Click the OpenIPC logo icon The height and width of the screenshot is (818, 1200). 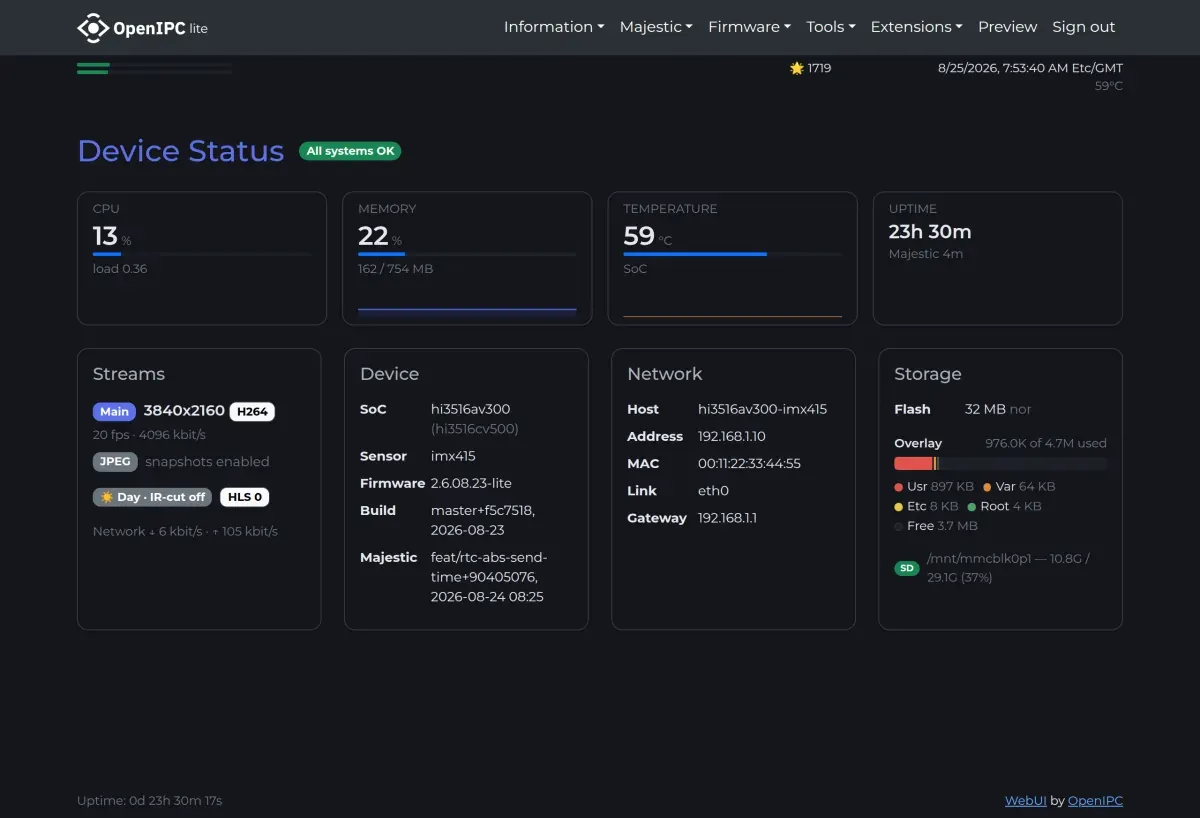click(x=93, y=28)
